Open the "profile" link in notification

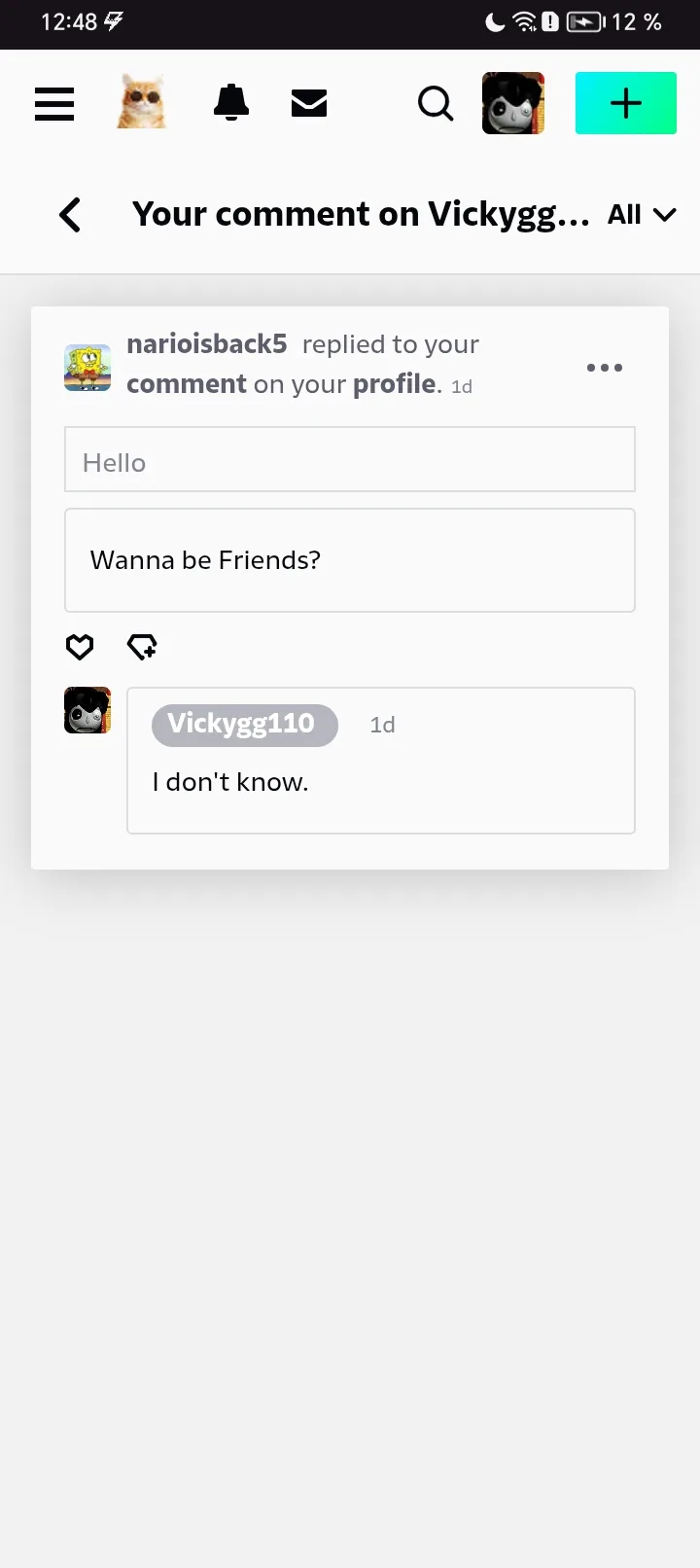394,384
